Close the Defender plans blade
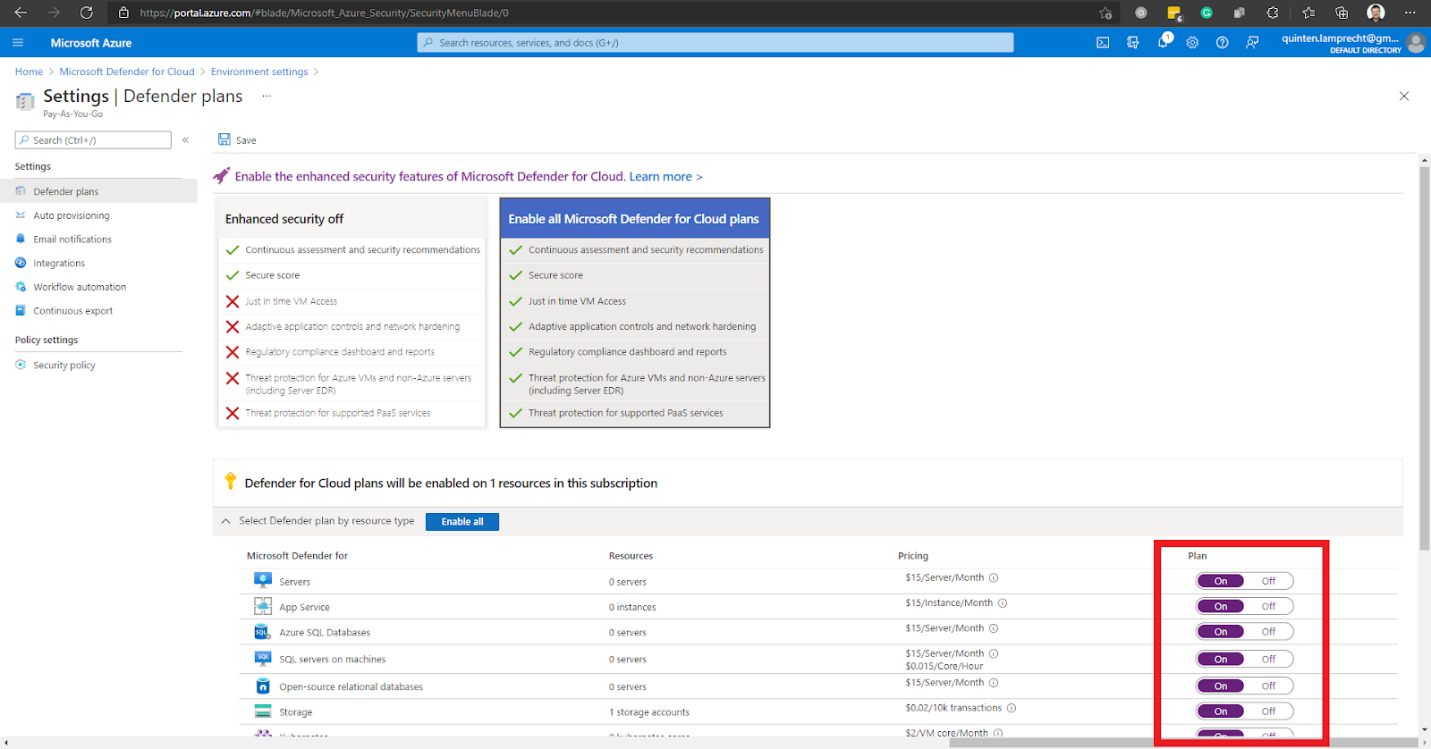The image size is (1431, 749). coord(1404,96)
